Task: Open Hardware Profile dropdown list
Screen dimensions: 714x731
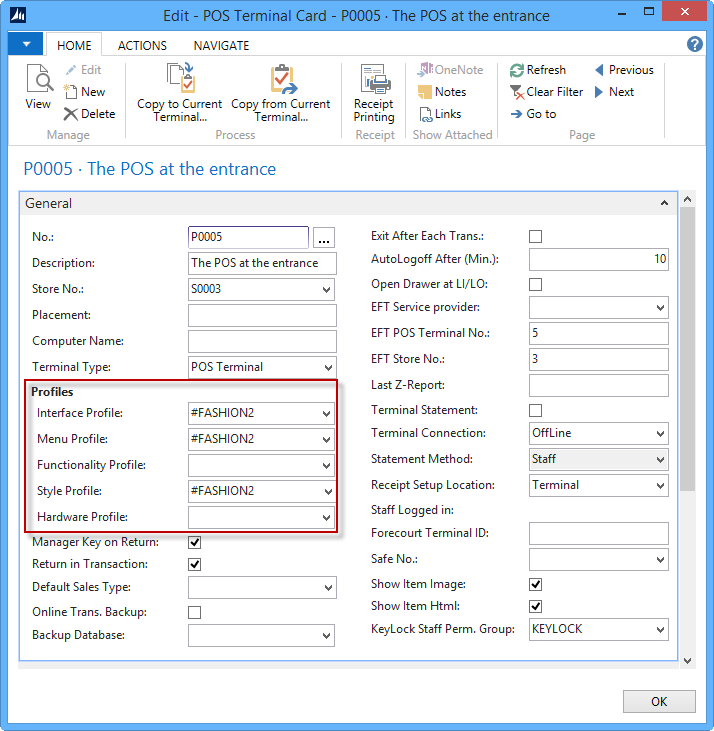Action: (327, 518)
